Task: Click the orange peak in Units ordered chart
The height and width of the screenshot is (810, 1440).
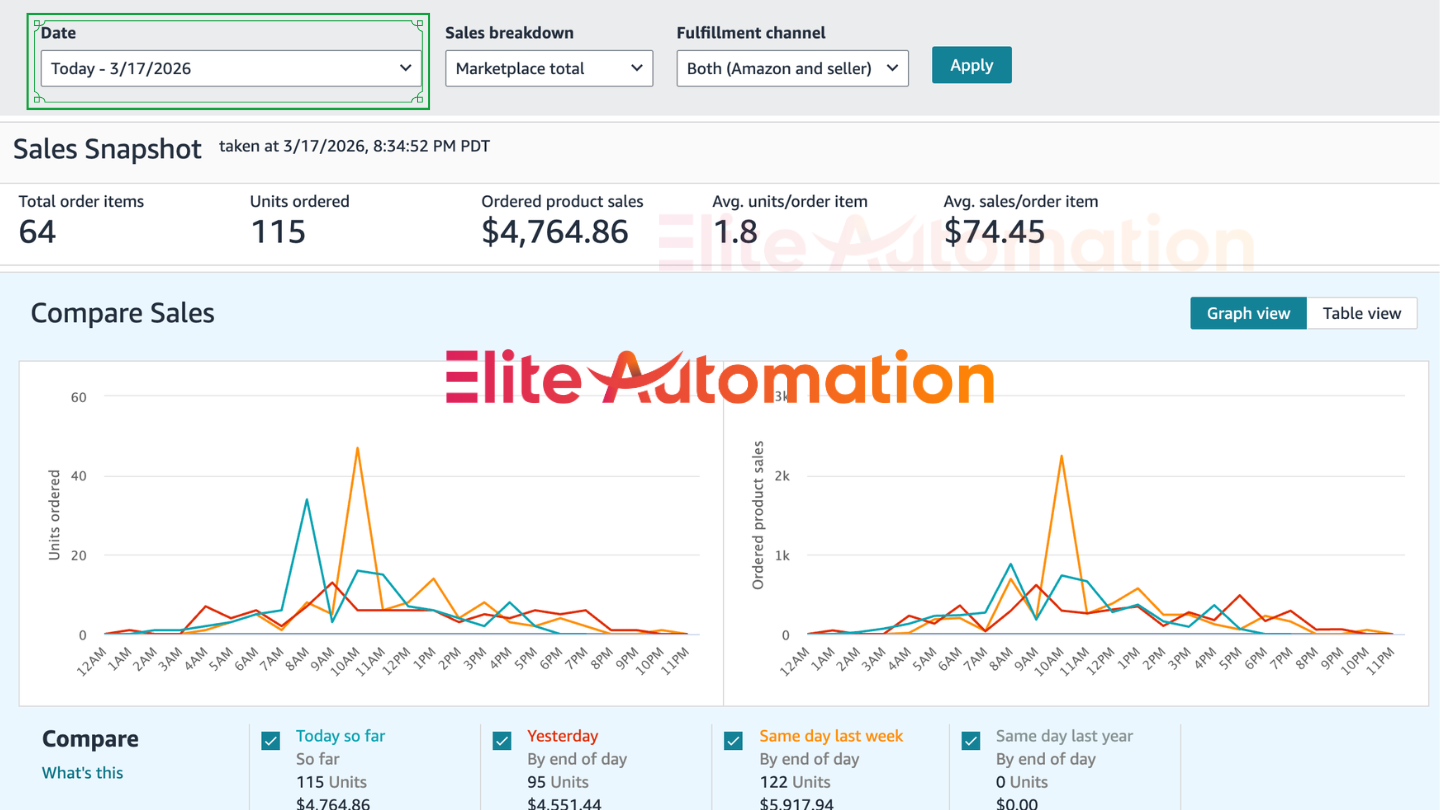Action: (357, 448)
